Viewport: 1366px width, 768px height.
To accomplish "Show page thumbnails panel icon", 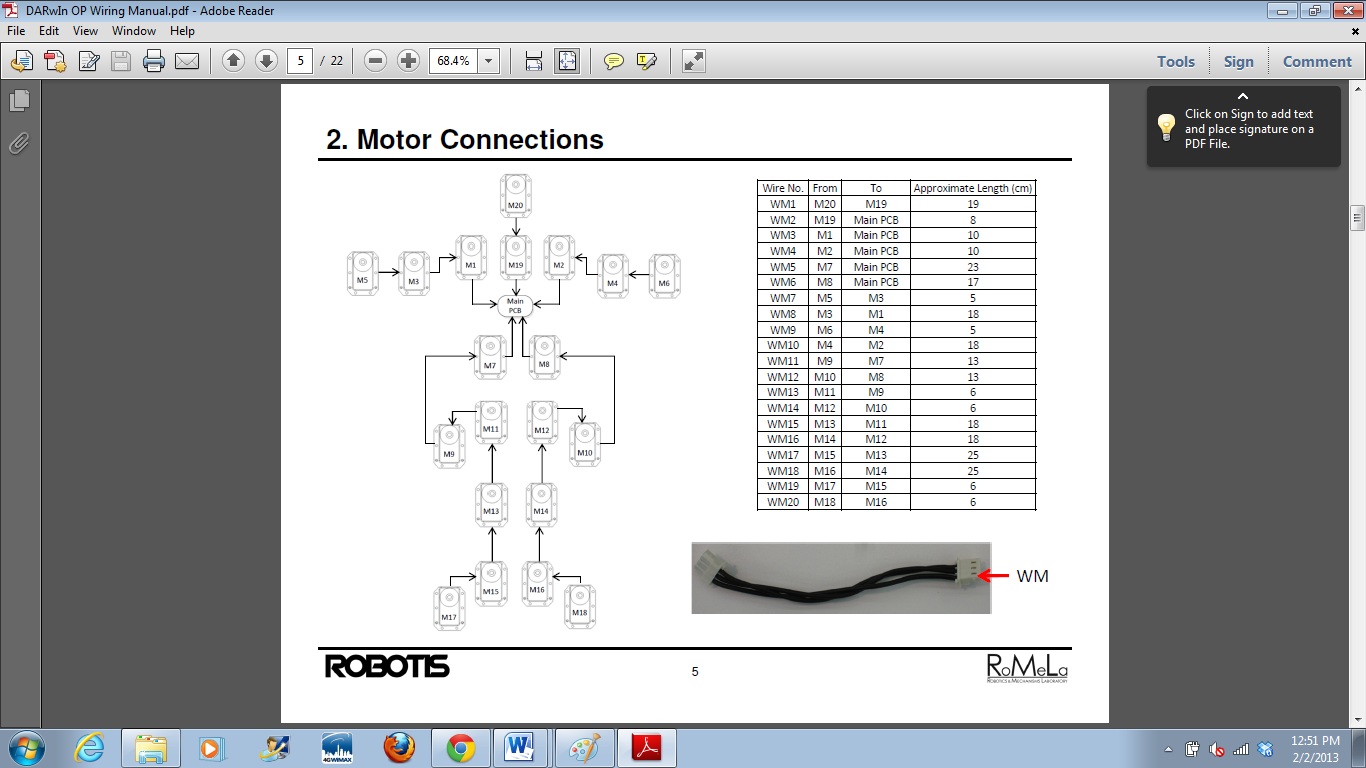I will (x=19, y=101).
